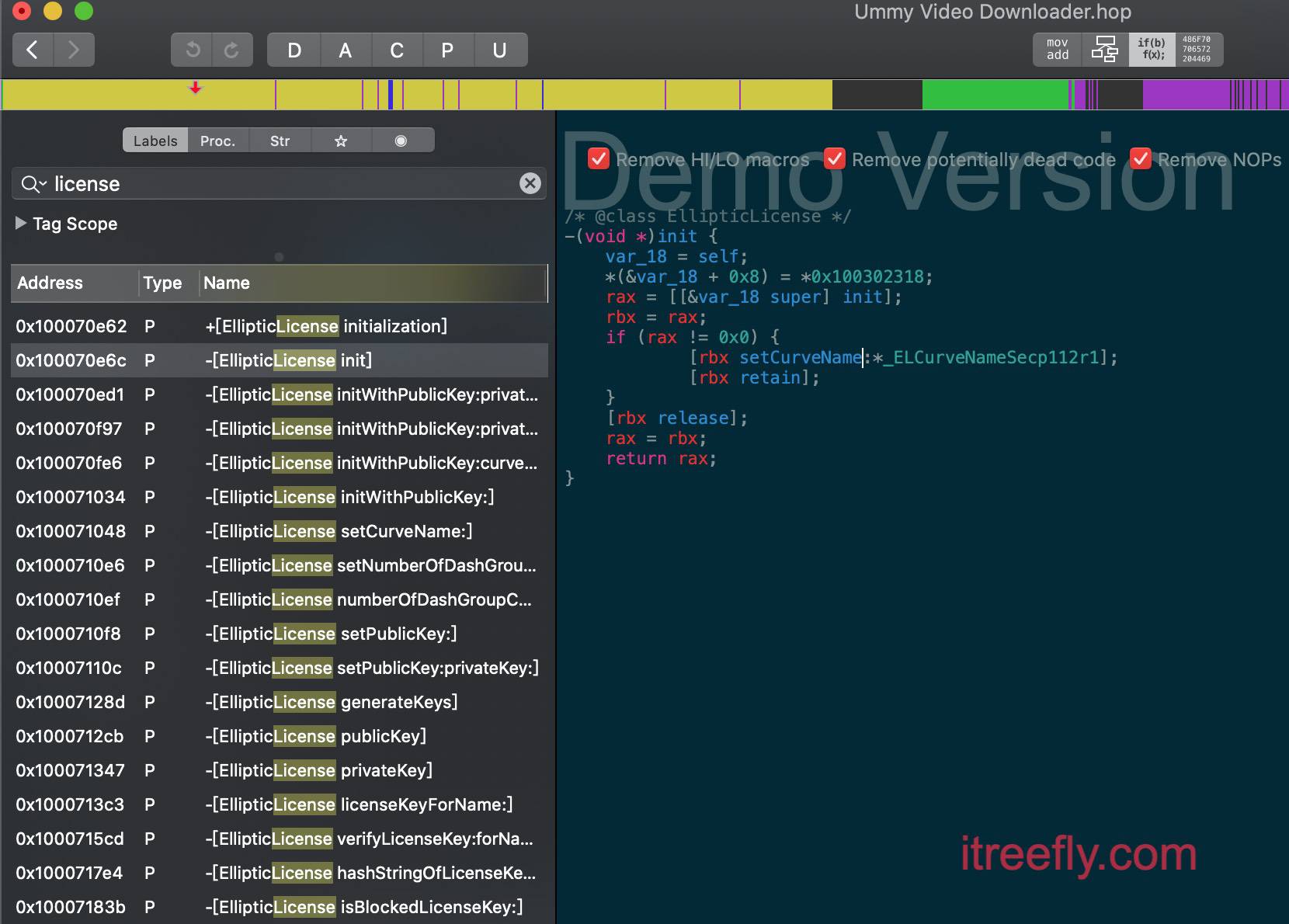The image size is (1289, 924).
Task: Select isBlockedLicenseKey: row
Action: [x=280, y=907]
